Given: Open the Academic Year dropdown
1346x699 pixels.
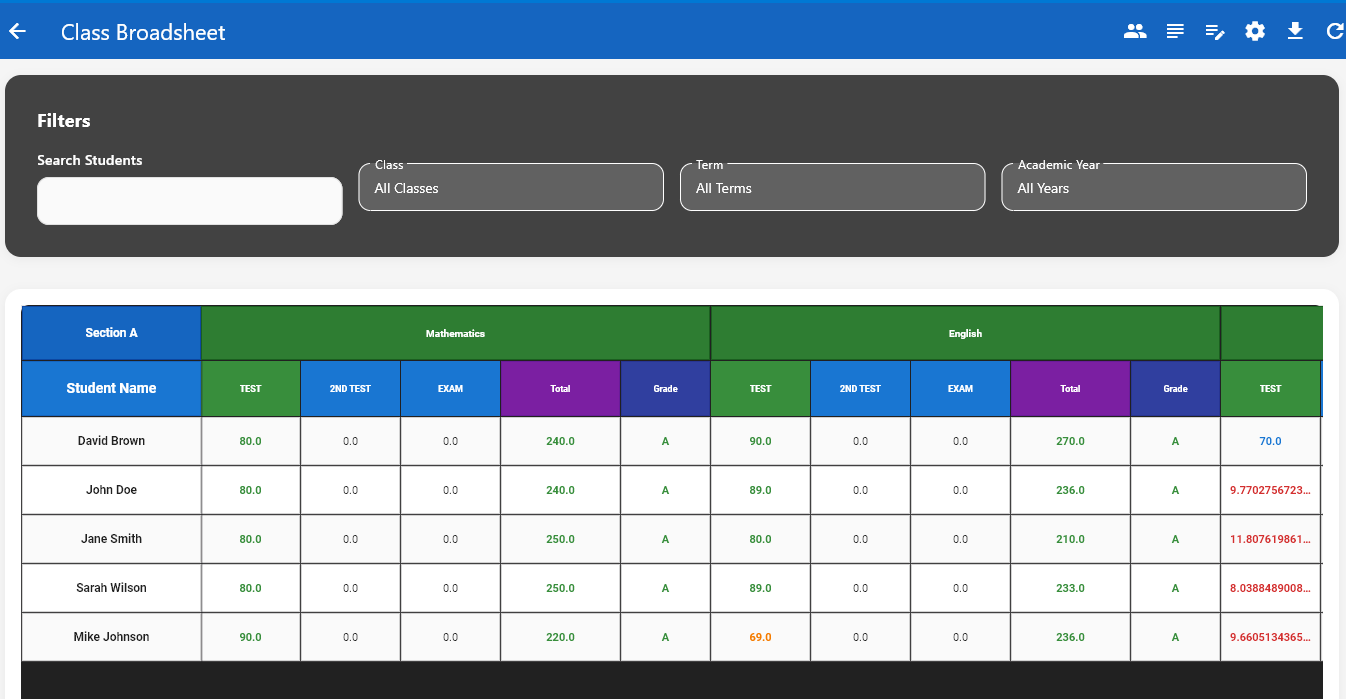Looking at the screenshot, I should pos(1154,188).
